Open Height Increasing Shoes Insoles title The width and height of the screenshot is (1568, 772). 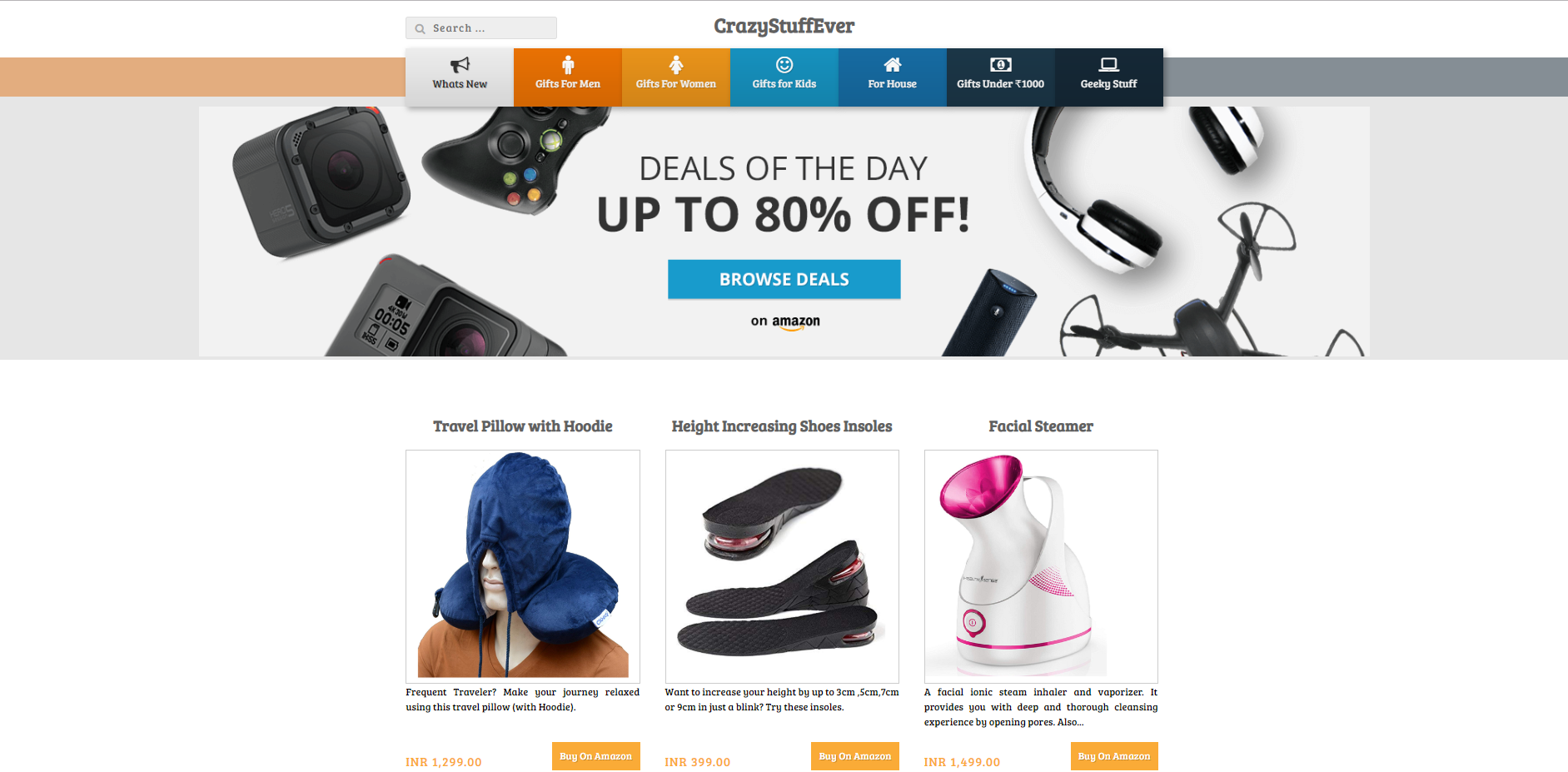pyautogui.click(x=782, y=426)
